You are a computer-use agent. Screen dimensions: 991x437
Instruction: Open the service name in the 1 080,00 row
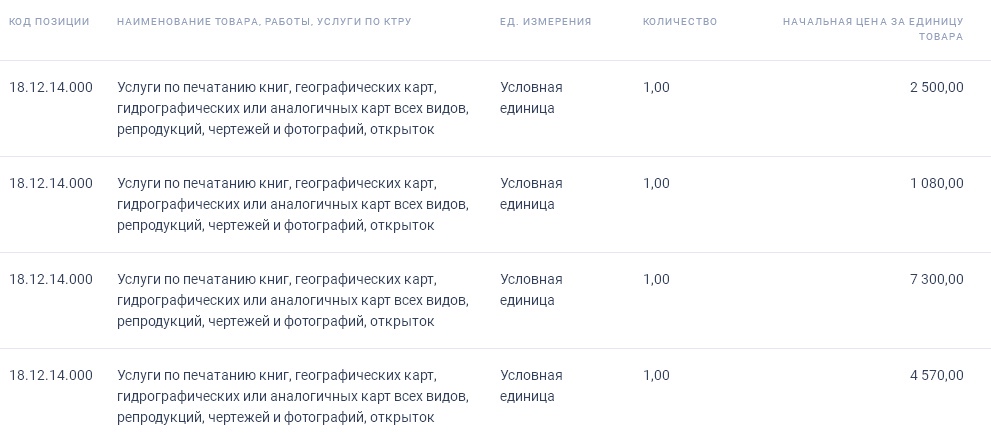(292, 204)
